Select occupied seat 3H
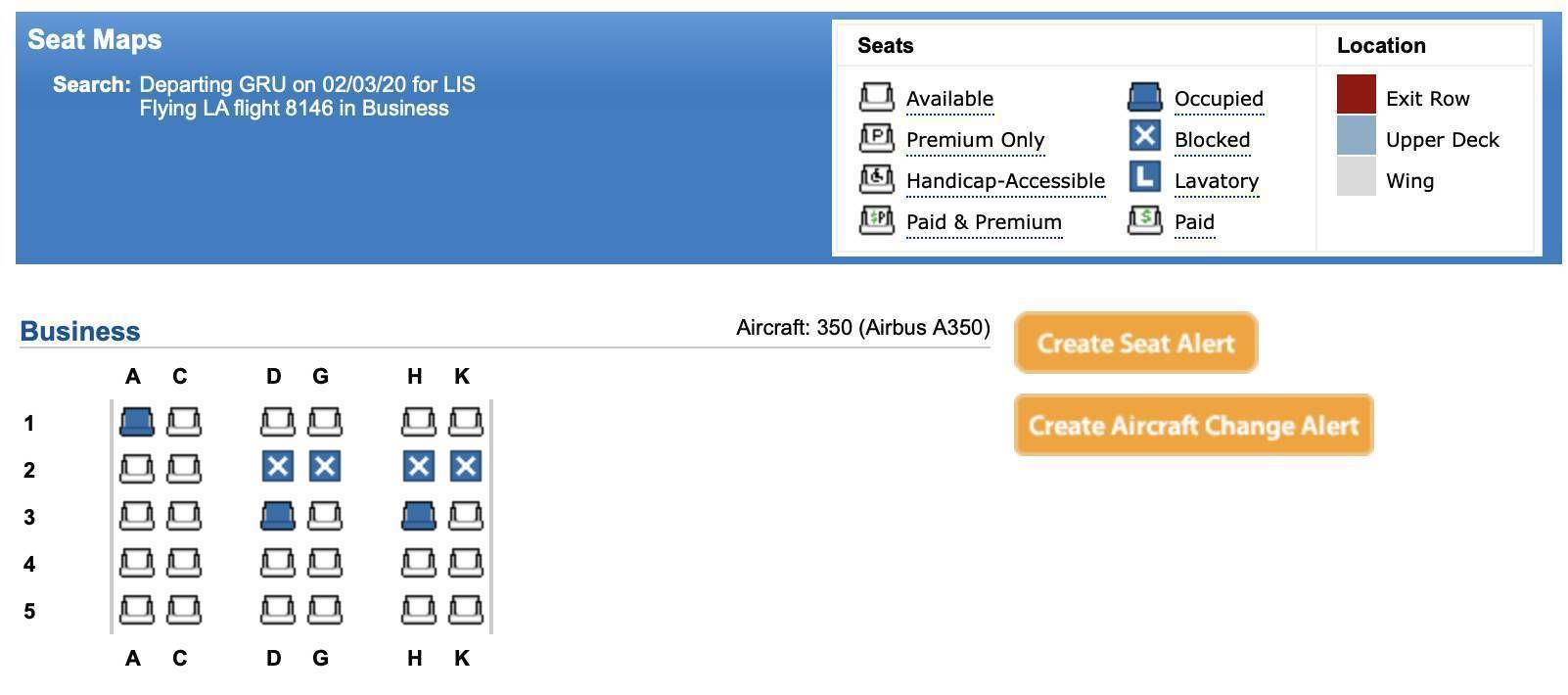This screenshot has width=1568, height=695. tap(419, 516)
